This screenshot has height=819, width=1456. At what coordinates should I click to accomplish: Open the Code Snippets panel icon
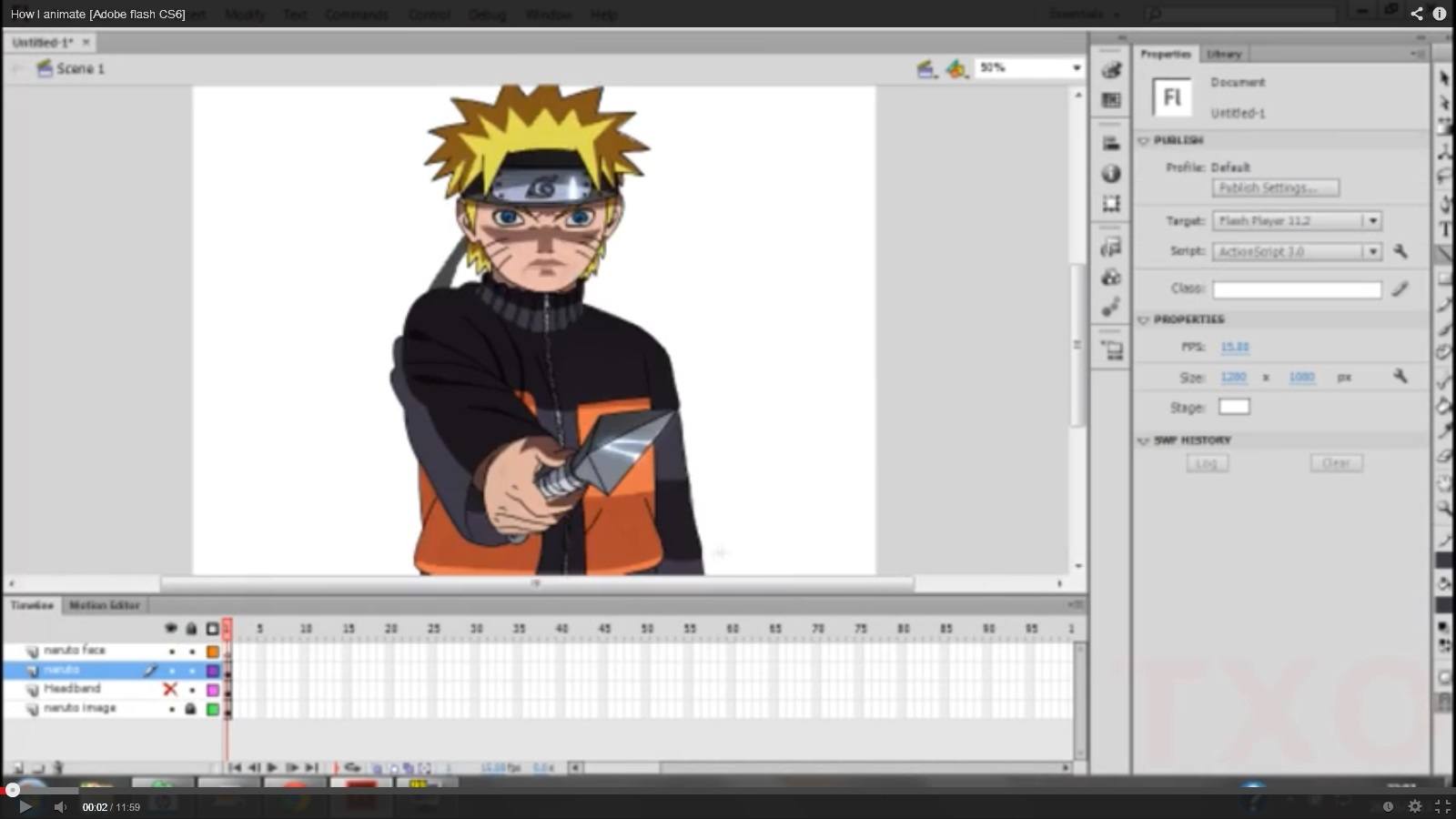[1111, 248]
